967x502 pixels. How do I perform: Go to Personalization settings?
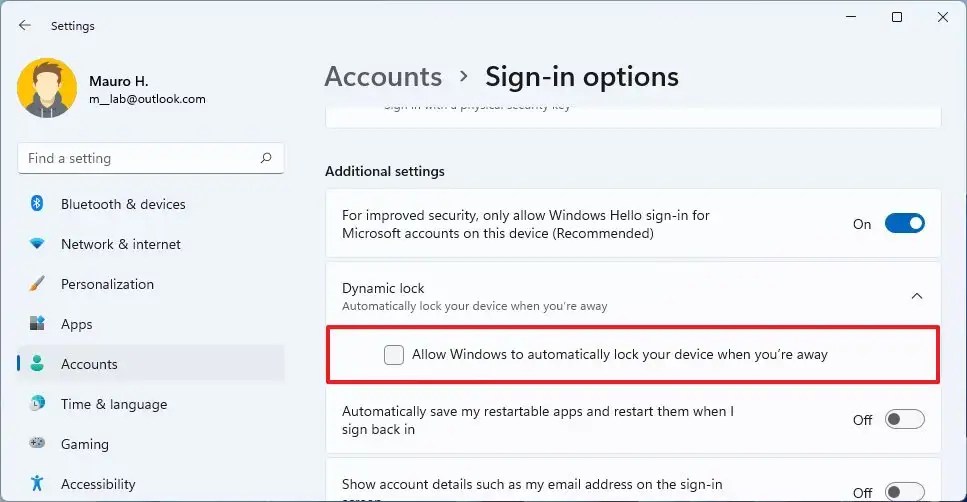(x=151, y=284)
